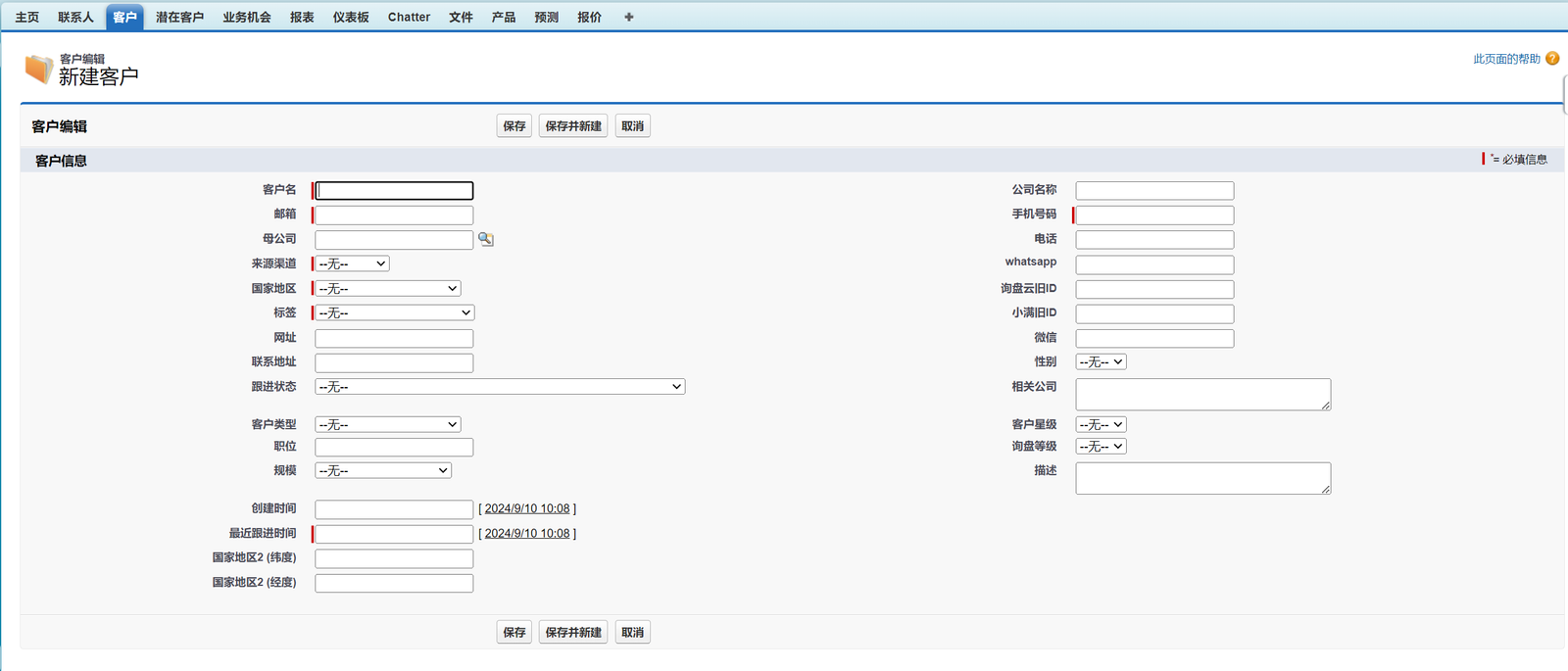Click the 此页面的帮助 link

[x=1506, y=59]
